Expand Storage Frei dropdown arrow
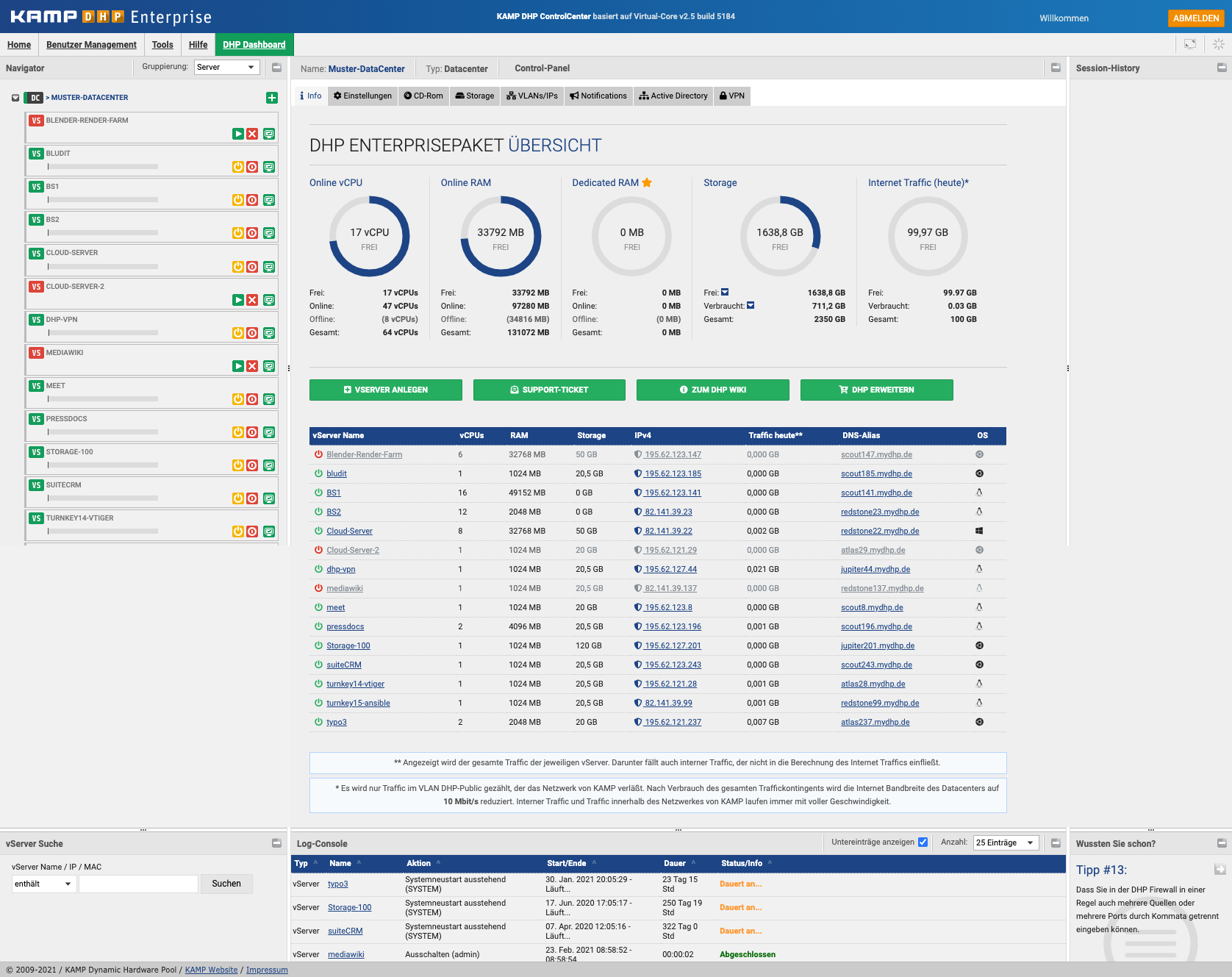The width and height of the screenshot is (1232, 977). pyautogui.click(x=725, y=292)
